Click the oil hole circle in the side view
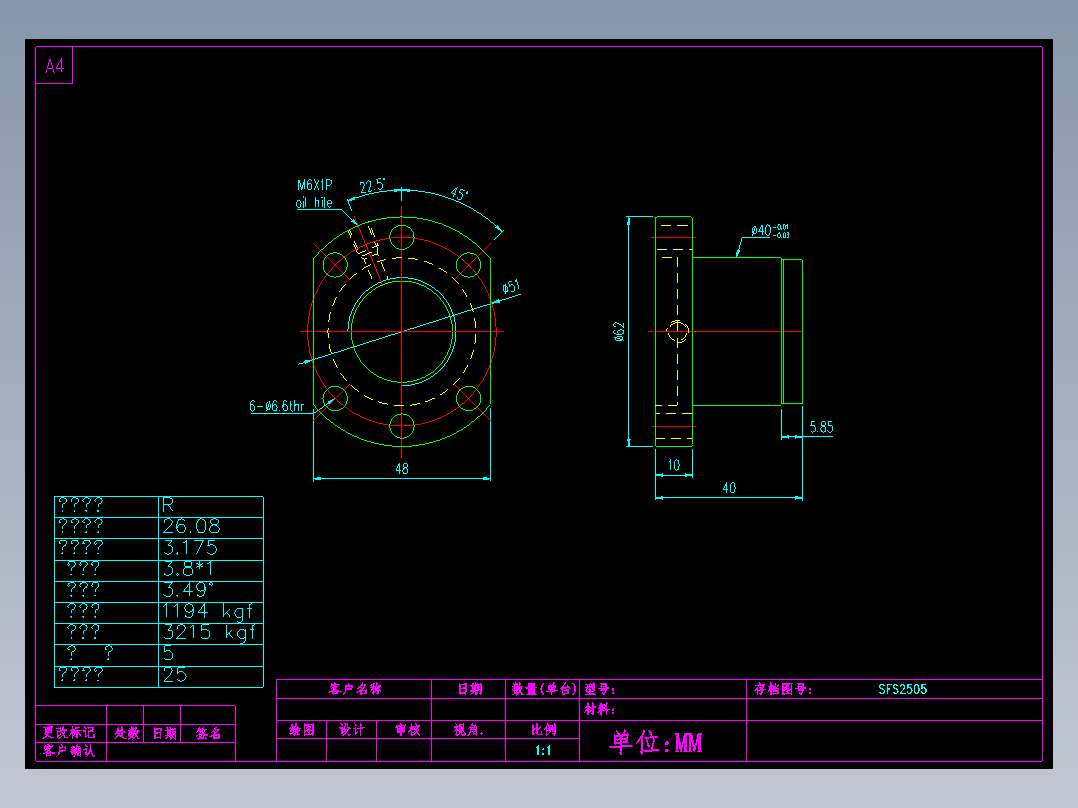This screenshot has width=1078, height=808. click(677, 332)
